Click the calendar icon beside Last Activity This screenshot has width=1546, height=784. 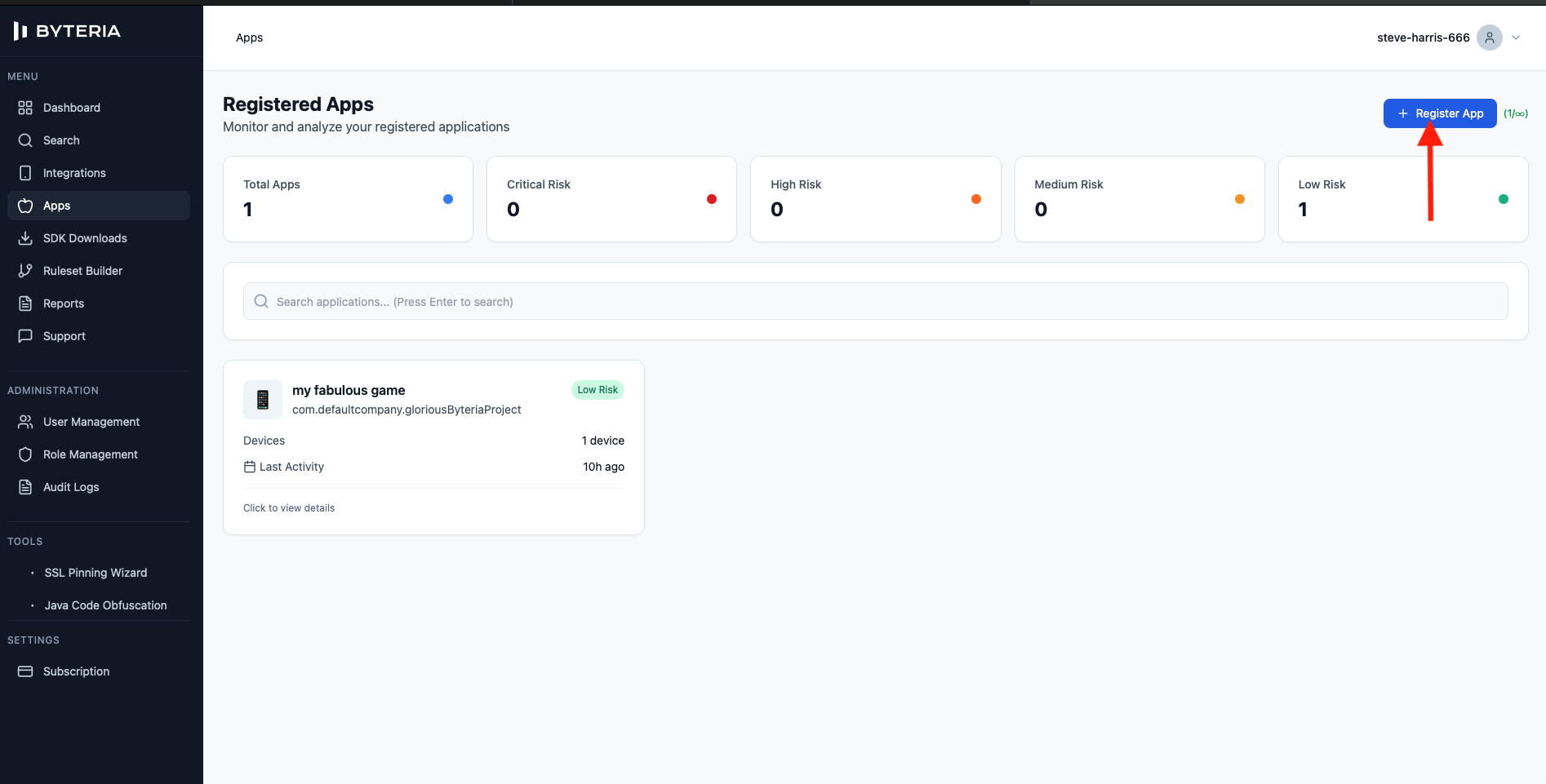click(x=250, y=467)
